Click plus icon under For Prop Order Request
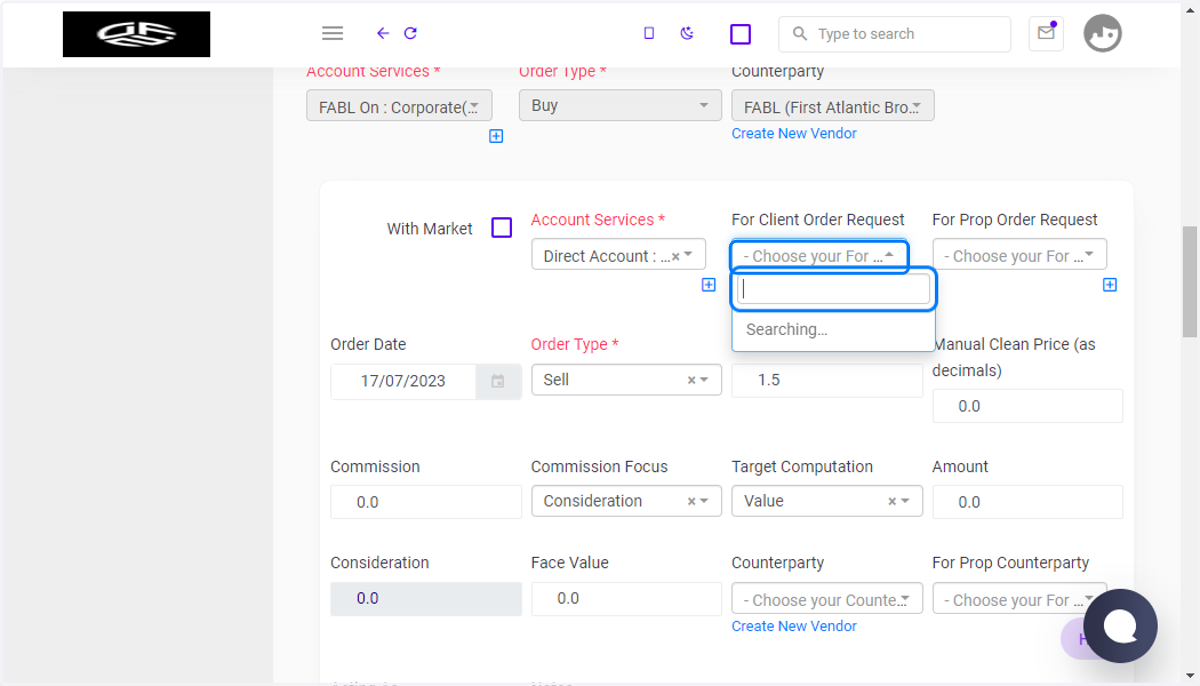The height and width of the screenshot is (686, 1200). (1110, 285)
